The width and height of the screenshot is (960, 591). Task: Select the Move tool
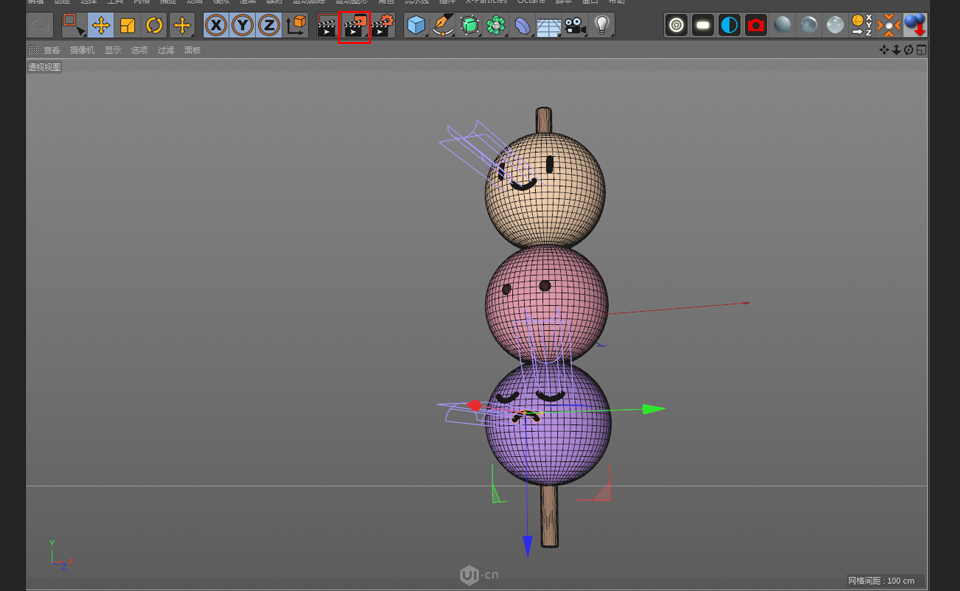103,25
